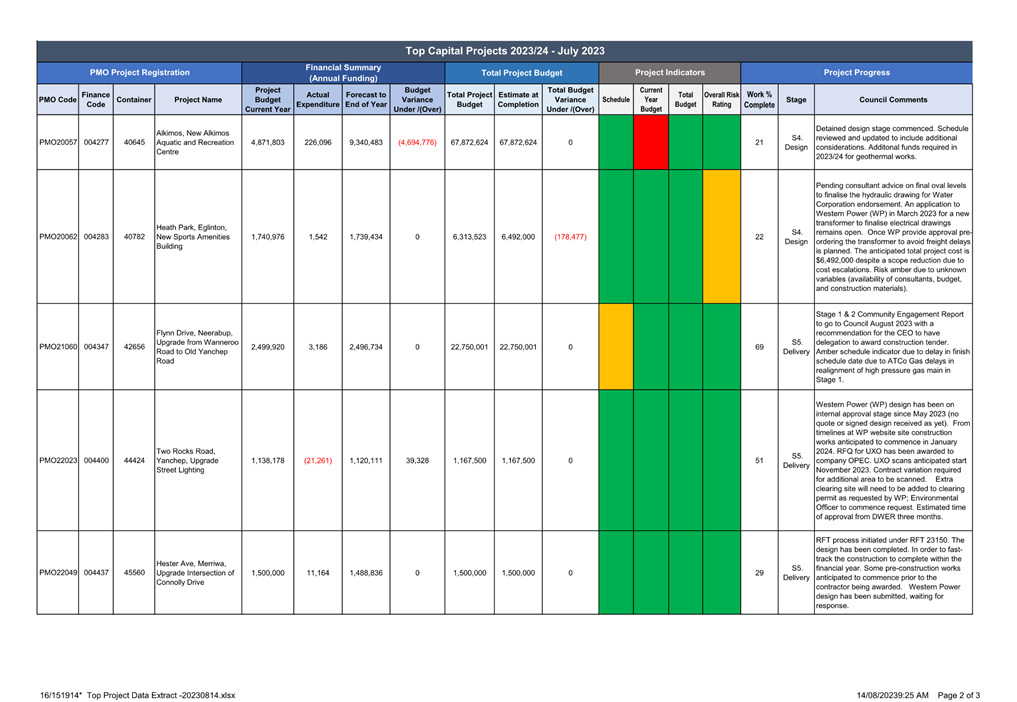Select the title 'Top Capital Projects 2023/24 - July 2023'
The width and height of the screenshot is (1017, 702).
tap(505, 51)
